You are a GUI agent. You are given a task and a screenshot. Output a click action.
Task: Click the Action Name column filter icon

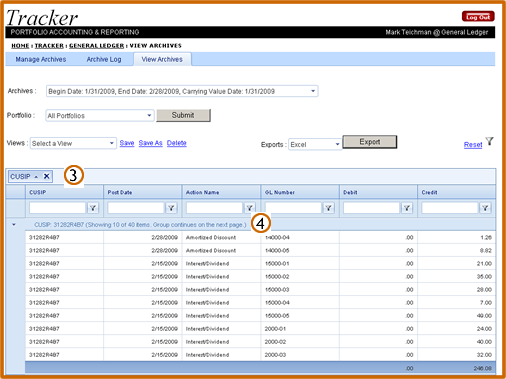(x=250, y=208)
